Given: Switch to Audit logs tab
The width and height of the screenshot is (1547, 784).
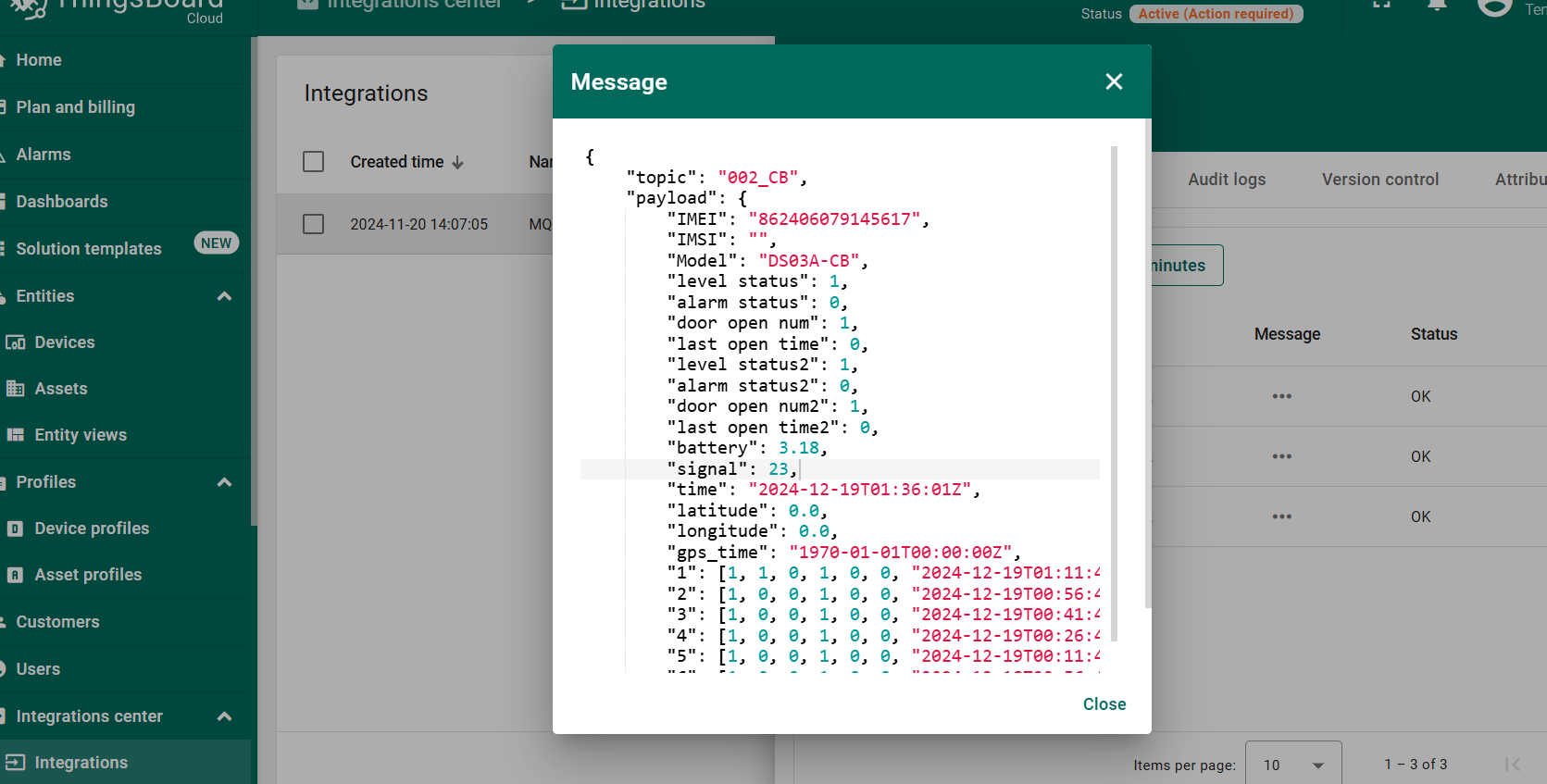Looking at the screenshot, I should (x=1227, y=180).
